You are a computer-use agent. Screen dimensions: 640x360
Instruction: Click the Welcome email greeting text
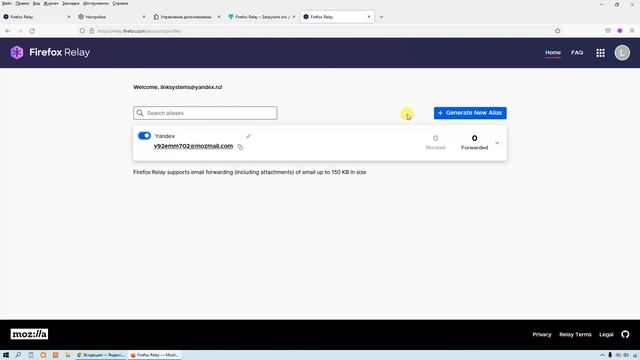coord(178,87)
